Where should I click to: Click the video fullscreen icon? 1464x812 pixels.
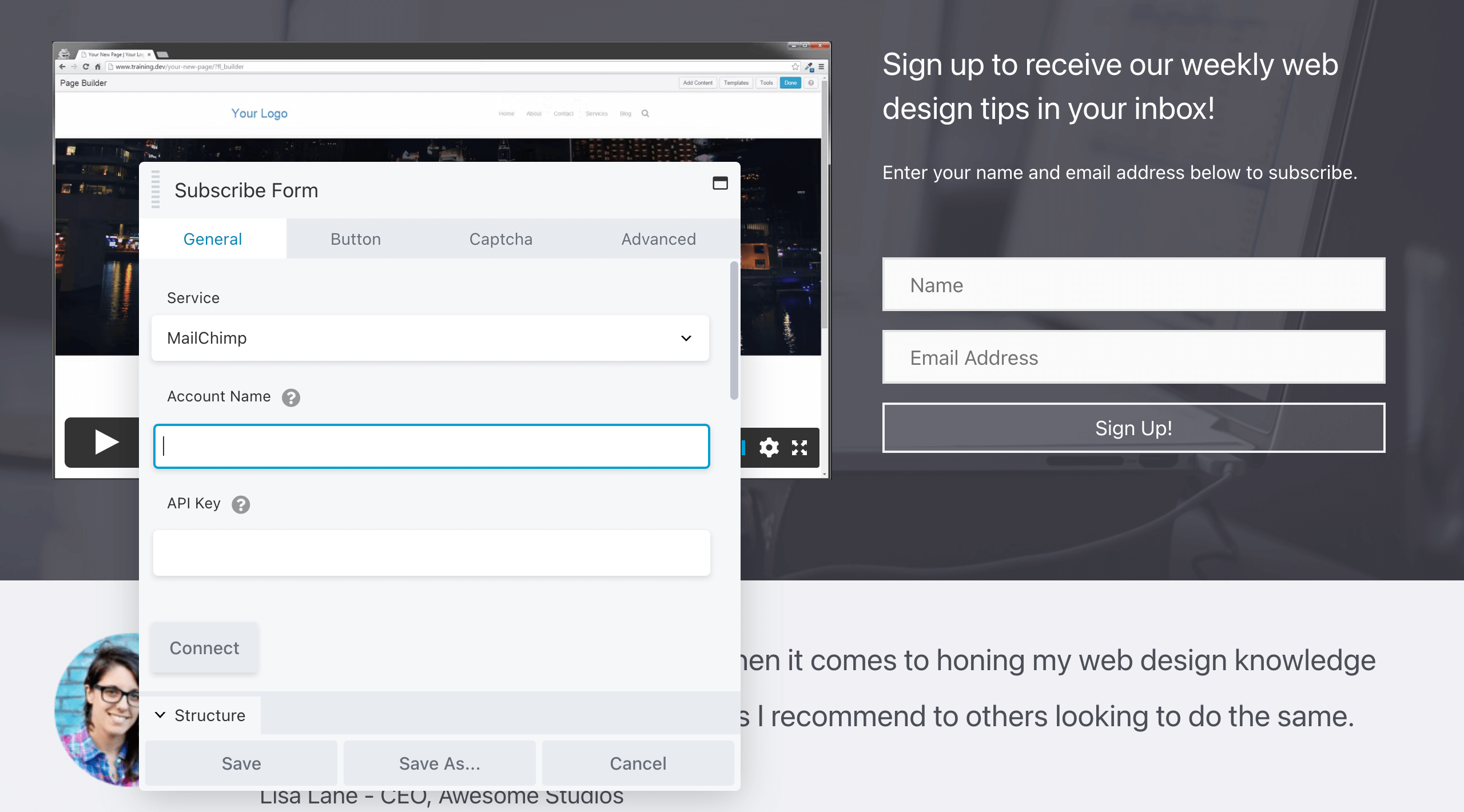click(x=799, y=447)
